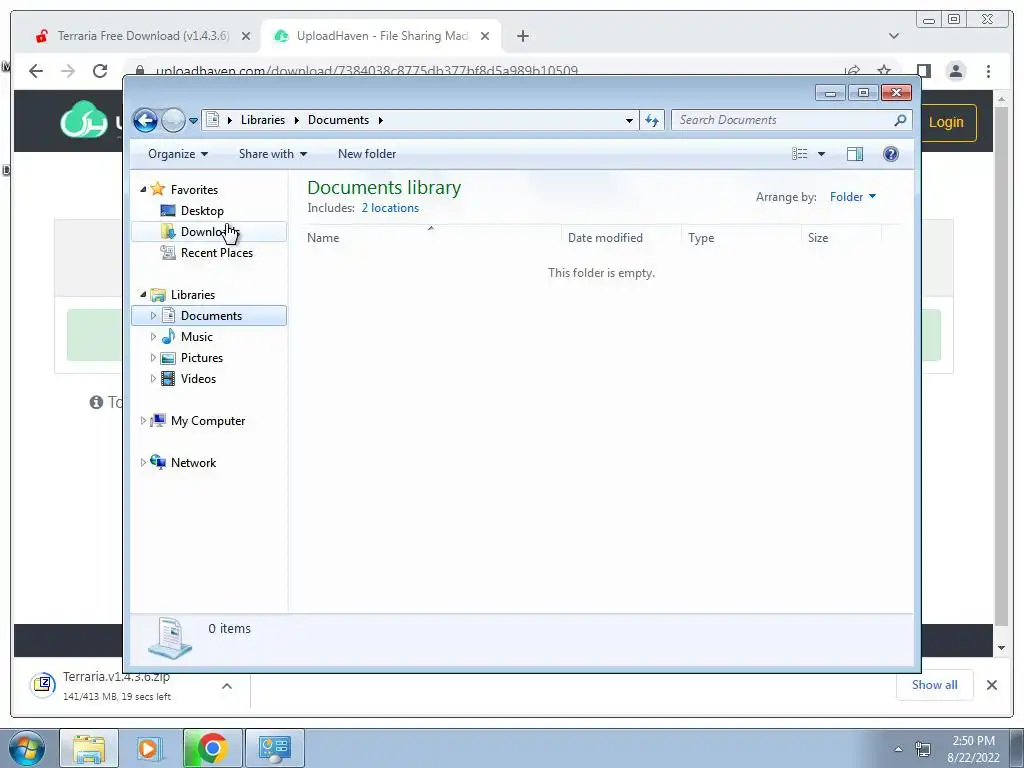
Task: Collapse the Favorites group
Action: 143,189
